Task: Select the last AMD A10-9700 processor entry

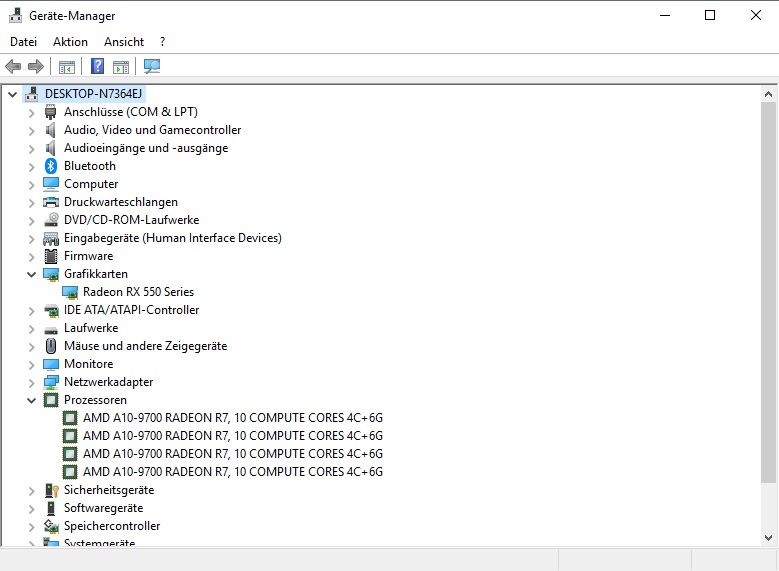Action: tap(233, 472)
